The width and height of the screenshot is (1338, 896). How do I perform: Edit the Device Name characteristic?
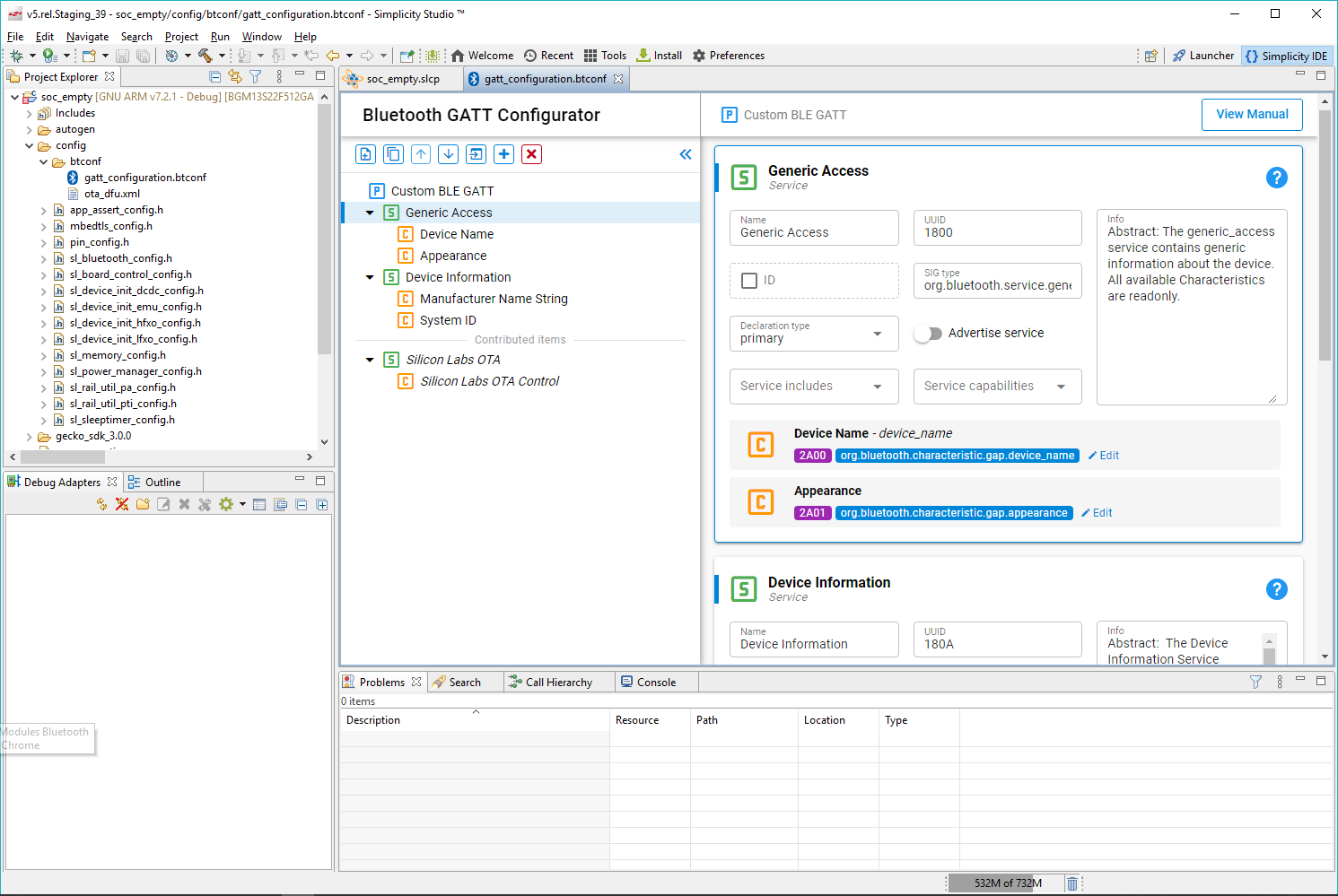point(1103,455)
